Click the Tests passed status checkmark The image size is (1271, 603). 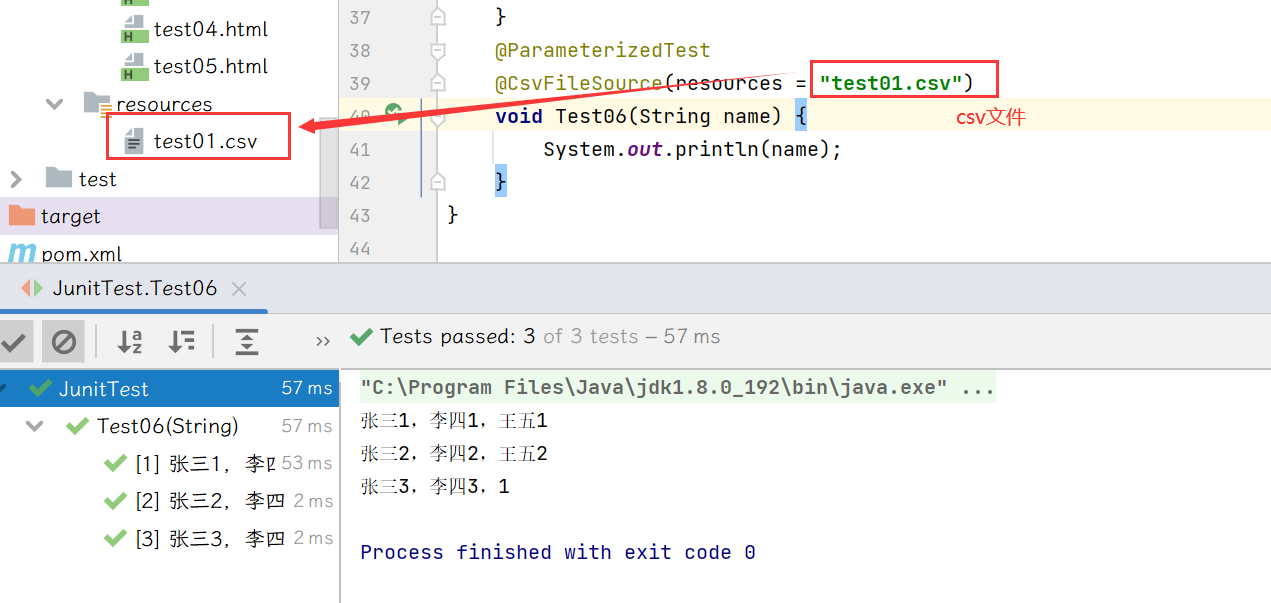[x=361, y=337]
